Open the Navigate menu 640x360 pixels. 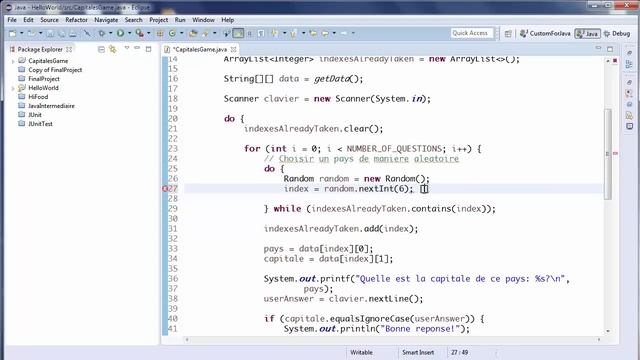coord(106,20)
